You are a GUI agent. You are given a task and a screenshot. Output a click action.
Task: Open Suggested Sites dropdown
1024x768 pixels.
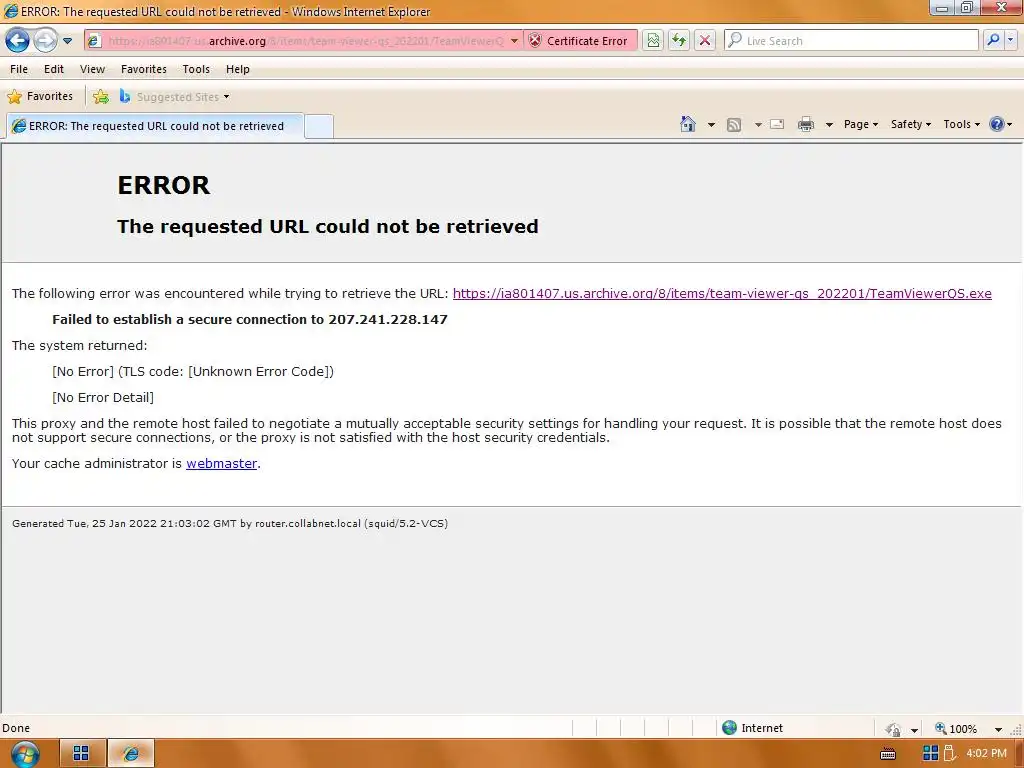click(174, 97)
